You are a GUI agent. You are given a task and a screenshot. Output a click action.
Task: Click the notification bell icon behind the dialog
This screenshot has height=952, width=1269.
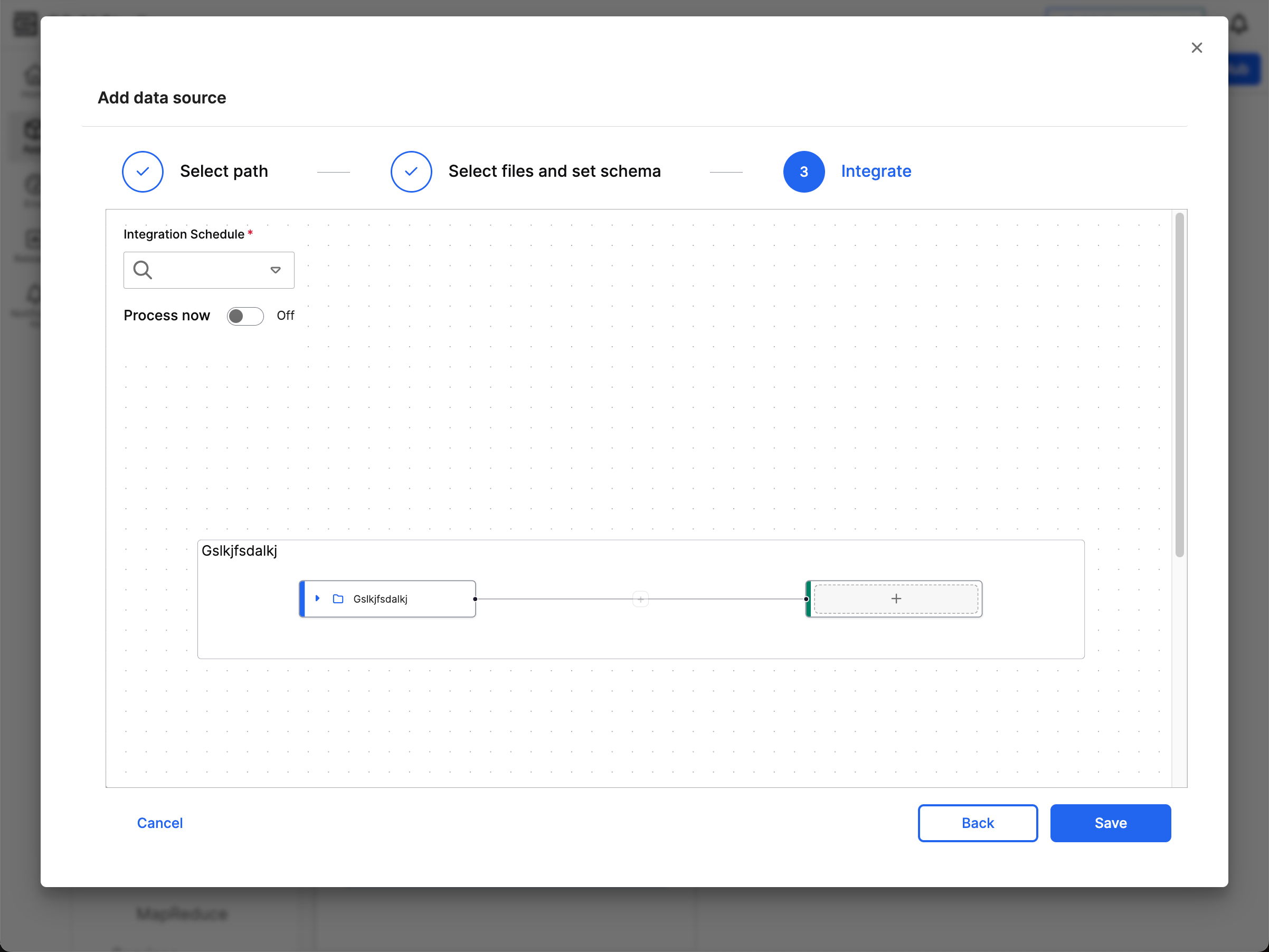coord(1239,24)
